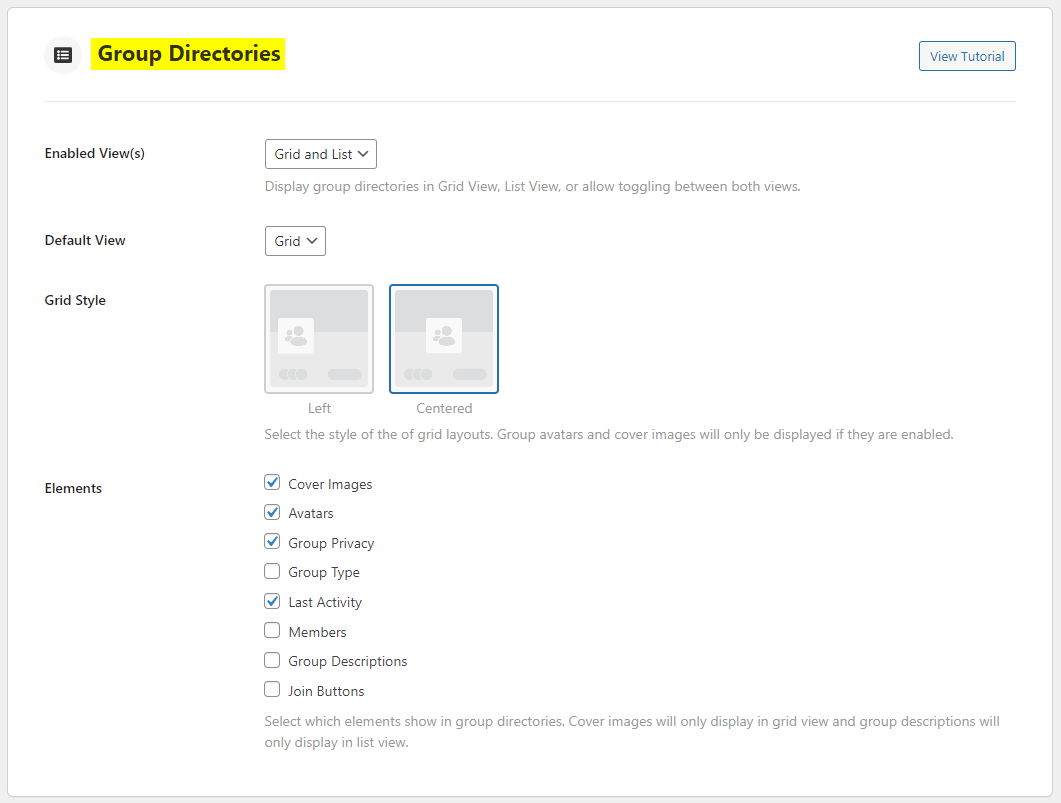Uncheck the Last Activity element
The image size is (1061, 803).
[x=272, y=602]
